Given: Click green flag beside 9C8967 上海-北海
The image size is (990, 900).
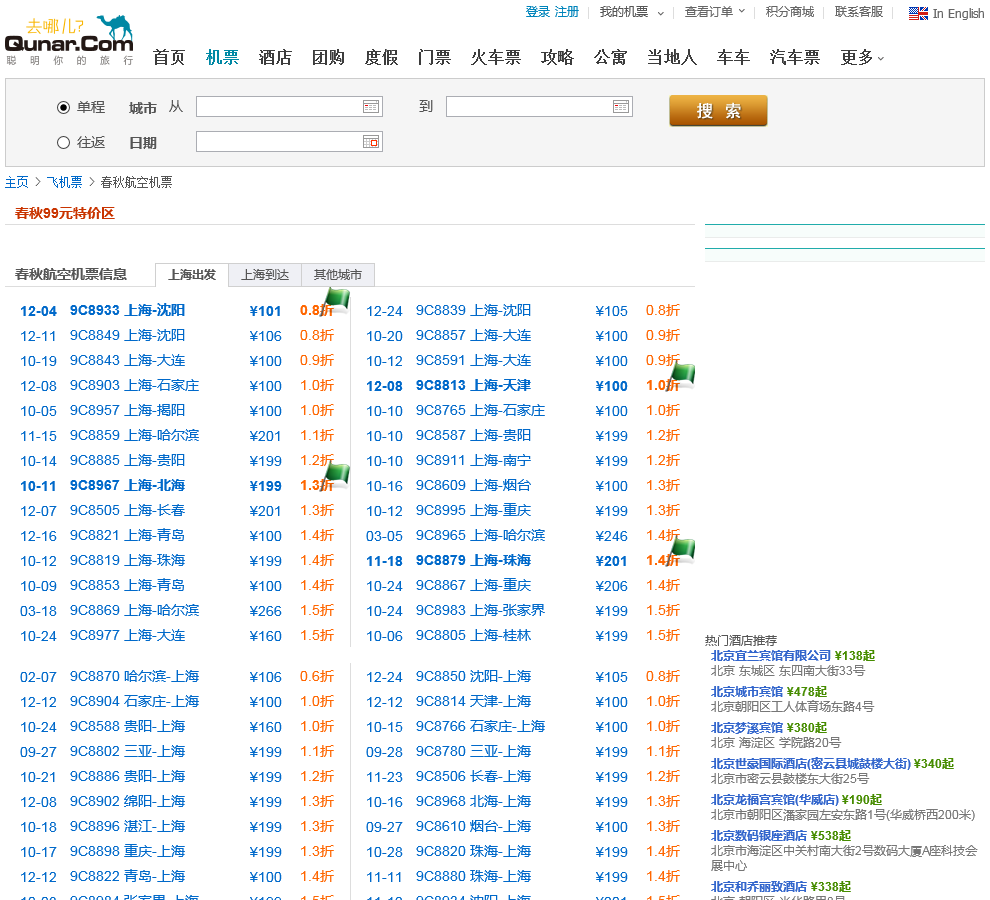Looking at the screenshot, I should click(x=338, y=474).
